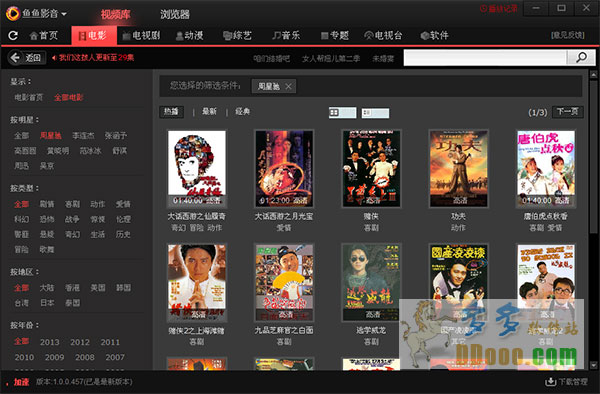This screenshot has height=394, width=600.
Task: Select the 电影 category
Action: coord(94,36)
